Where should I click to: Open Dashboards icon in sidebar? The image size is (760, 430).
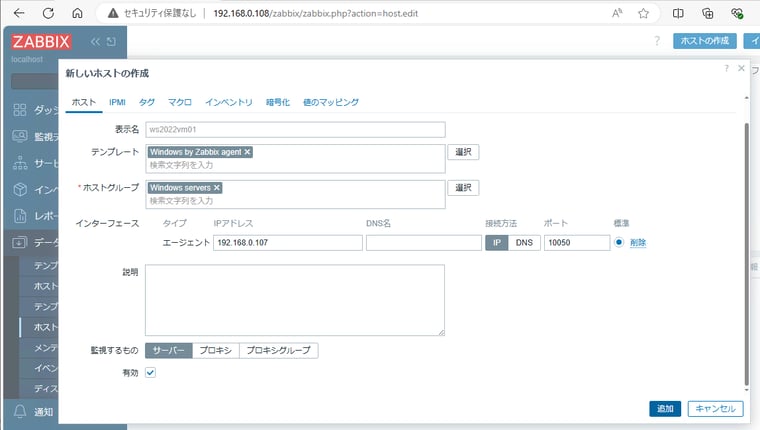click(x=20, y=110)
